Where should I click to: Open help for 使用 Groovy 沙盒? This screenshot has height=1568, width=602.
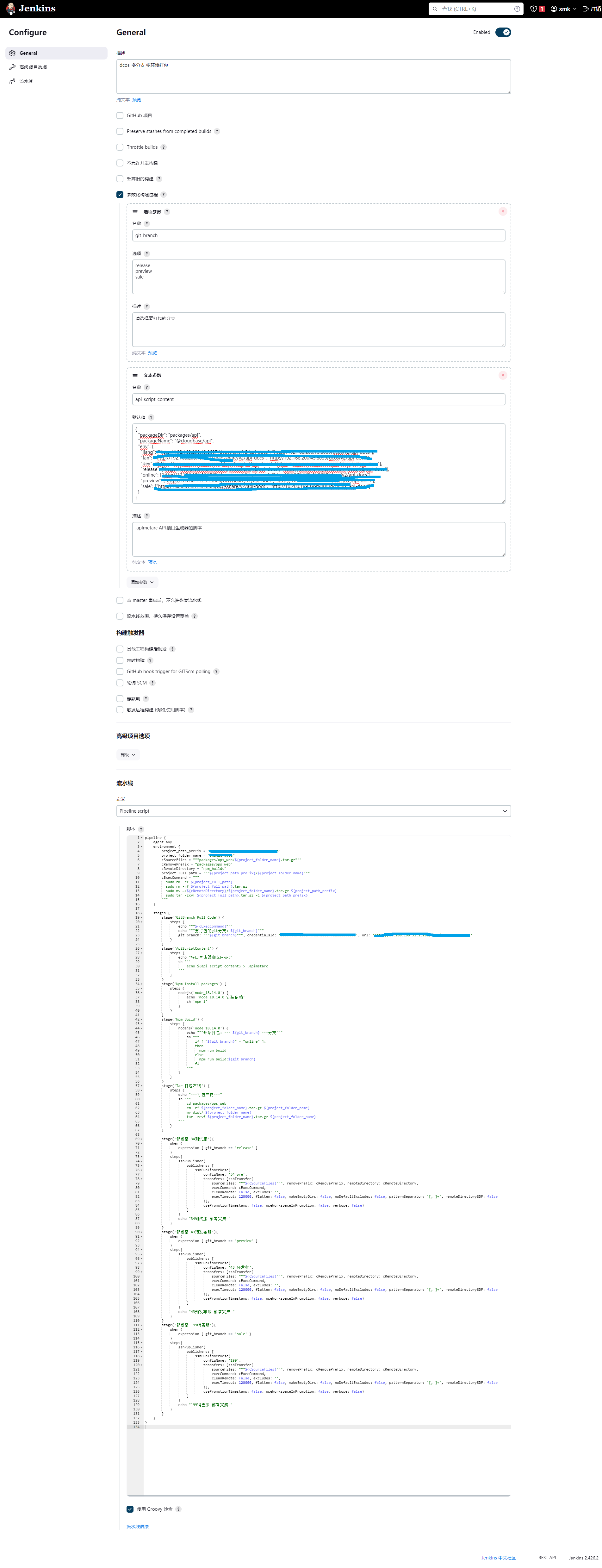point(178,1509)
